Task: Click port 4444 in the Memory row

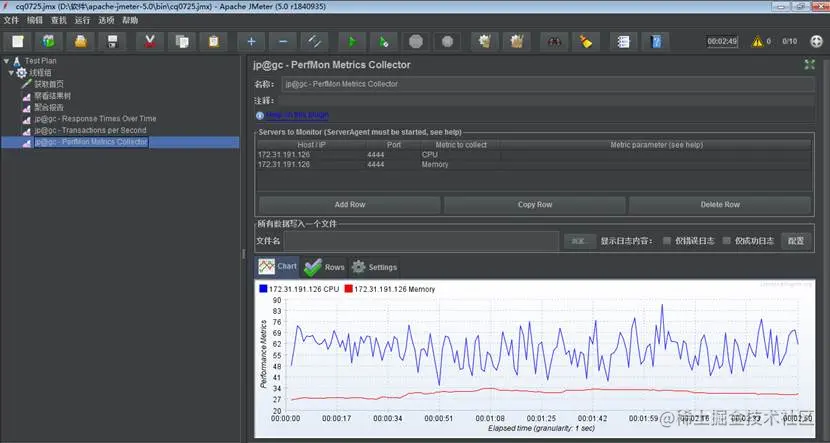Action: [393, 165]
